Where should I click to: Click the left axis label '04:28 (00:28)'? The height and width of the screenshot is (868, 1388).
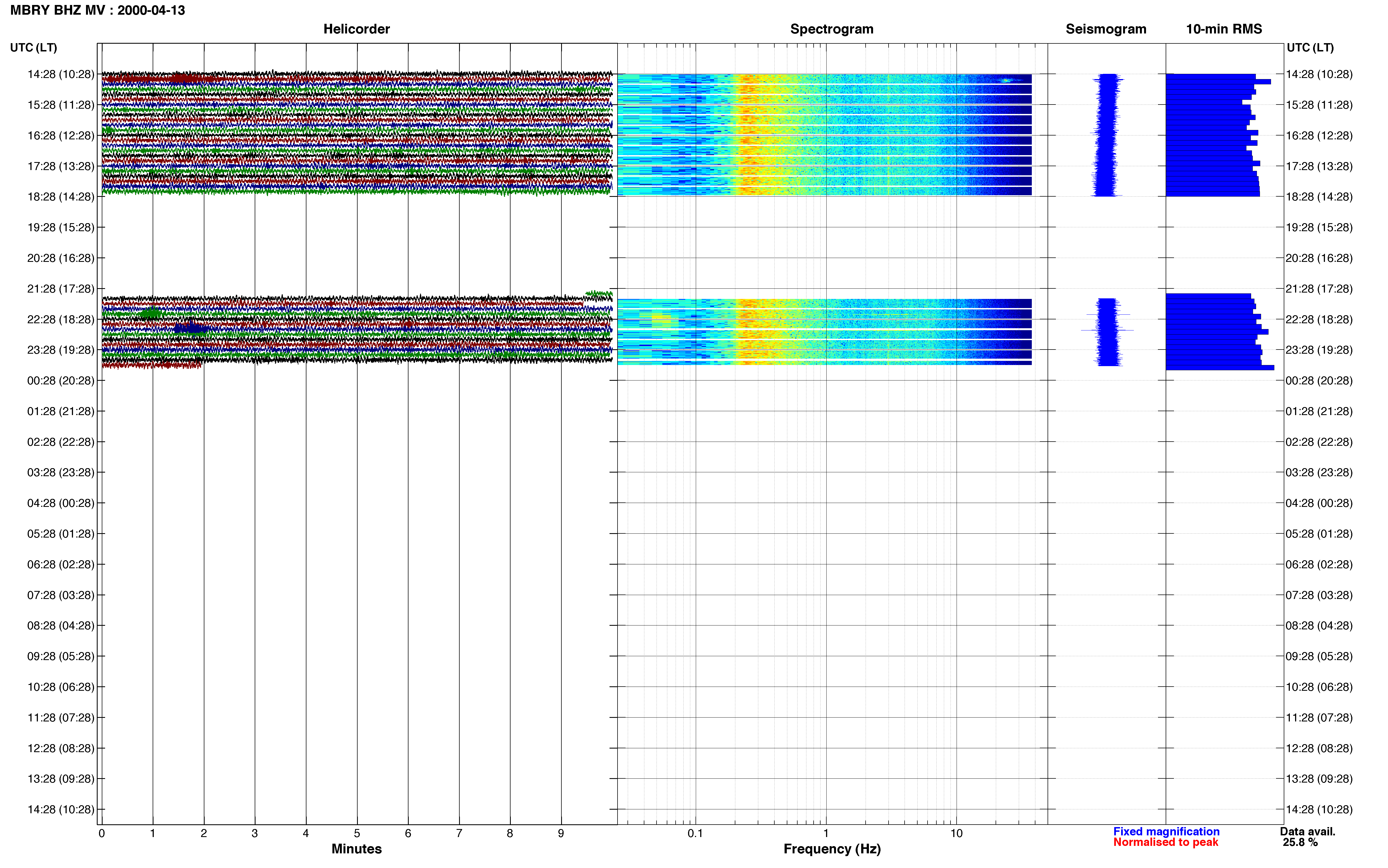coord(61,503)
